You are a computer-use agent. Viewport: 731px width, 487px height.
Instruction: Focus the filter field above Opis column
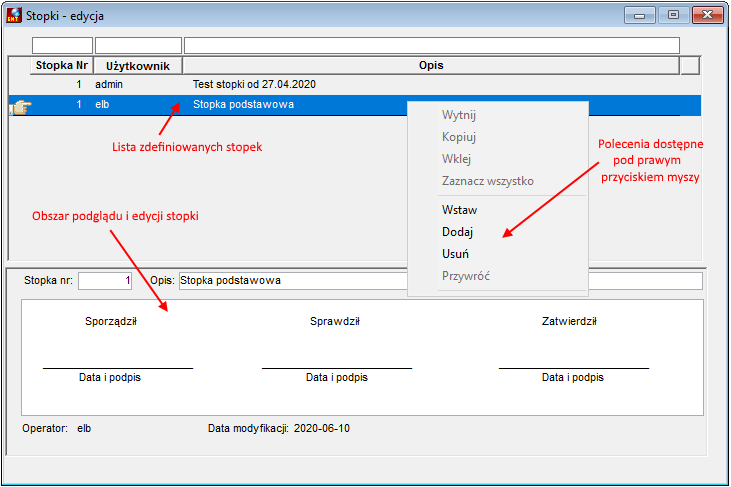(432, 46)
